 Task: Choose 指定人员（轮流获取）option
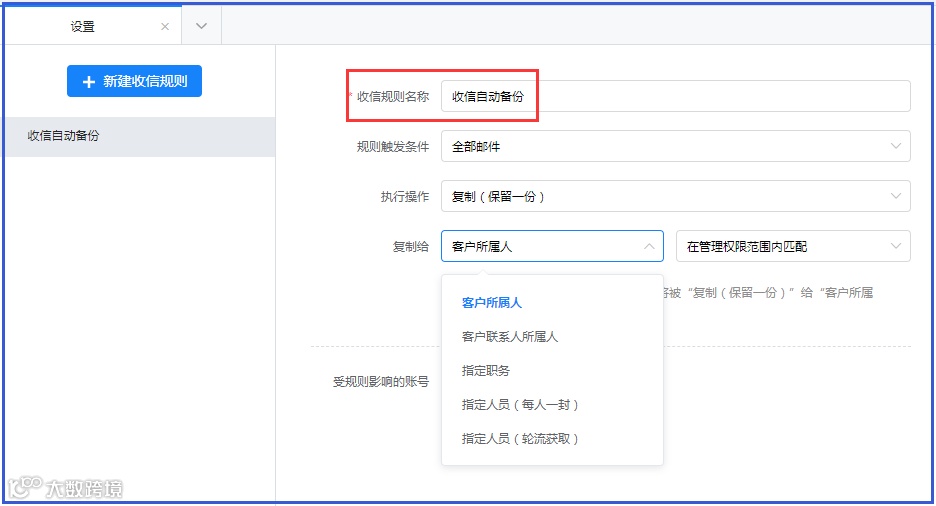pyautogui.click(x=552, y=439)
